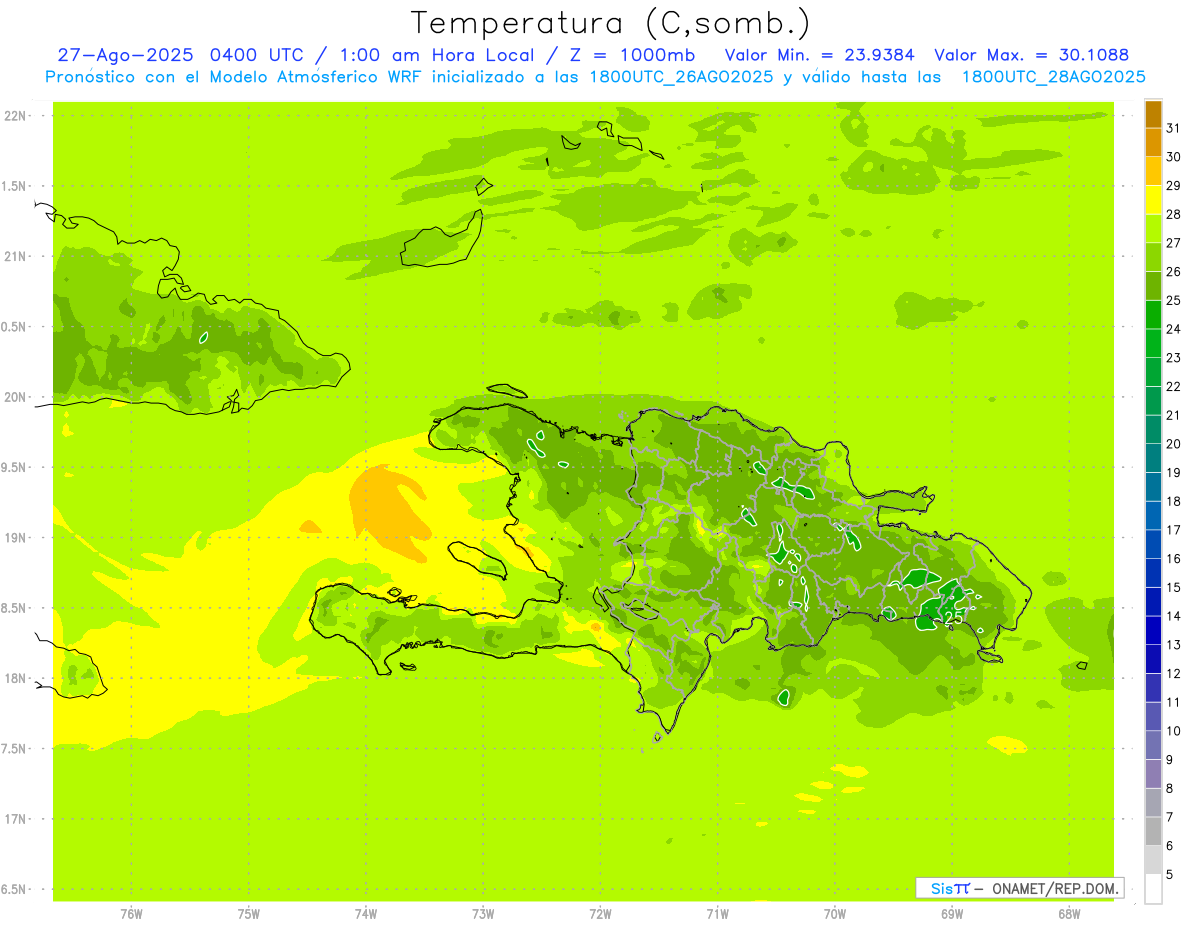Click the '17N' latitude label
This screenshot has height=927, width=1200.
click(15, 819)
